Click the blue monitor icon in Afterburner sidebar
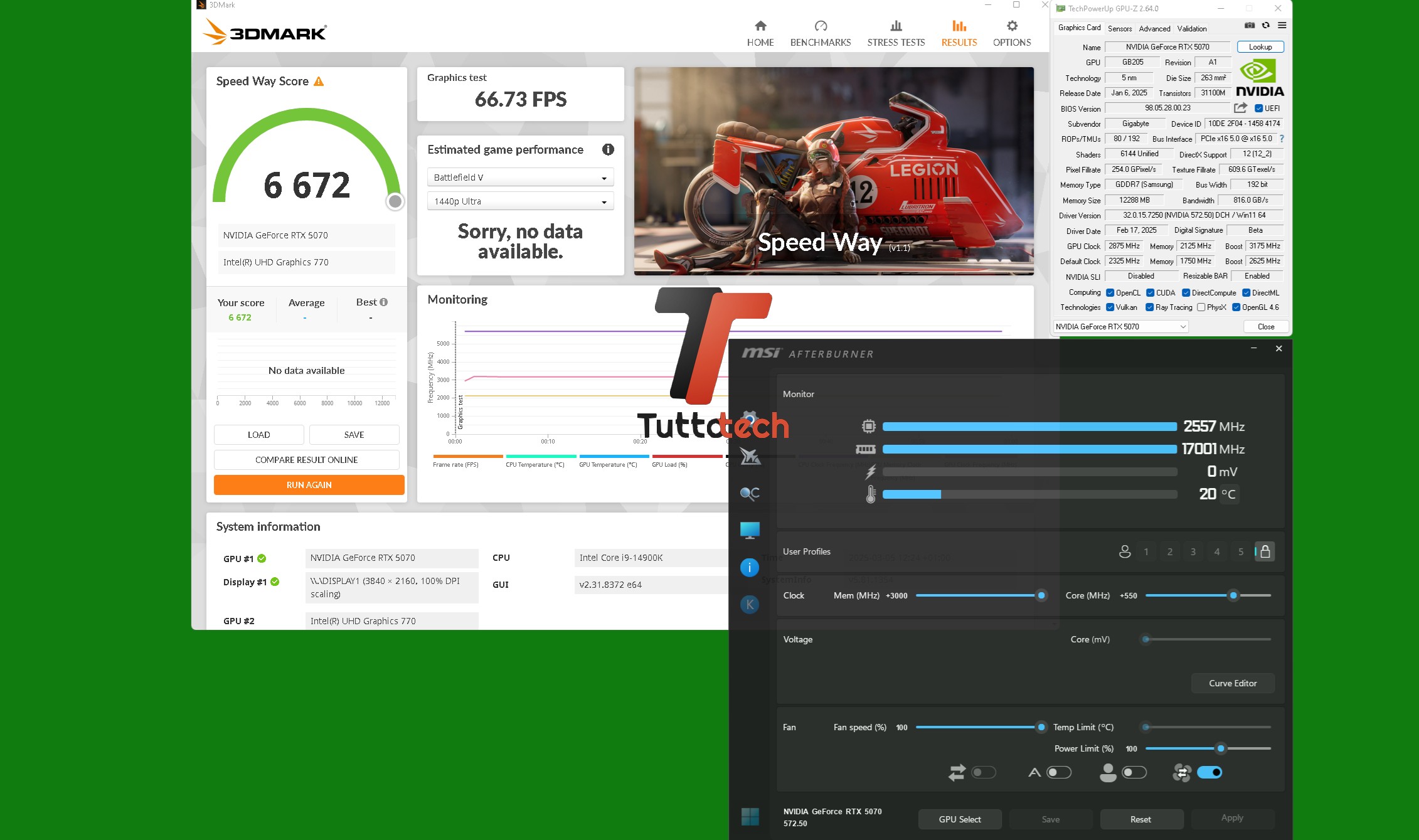 coord(750,530)
